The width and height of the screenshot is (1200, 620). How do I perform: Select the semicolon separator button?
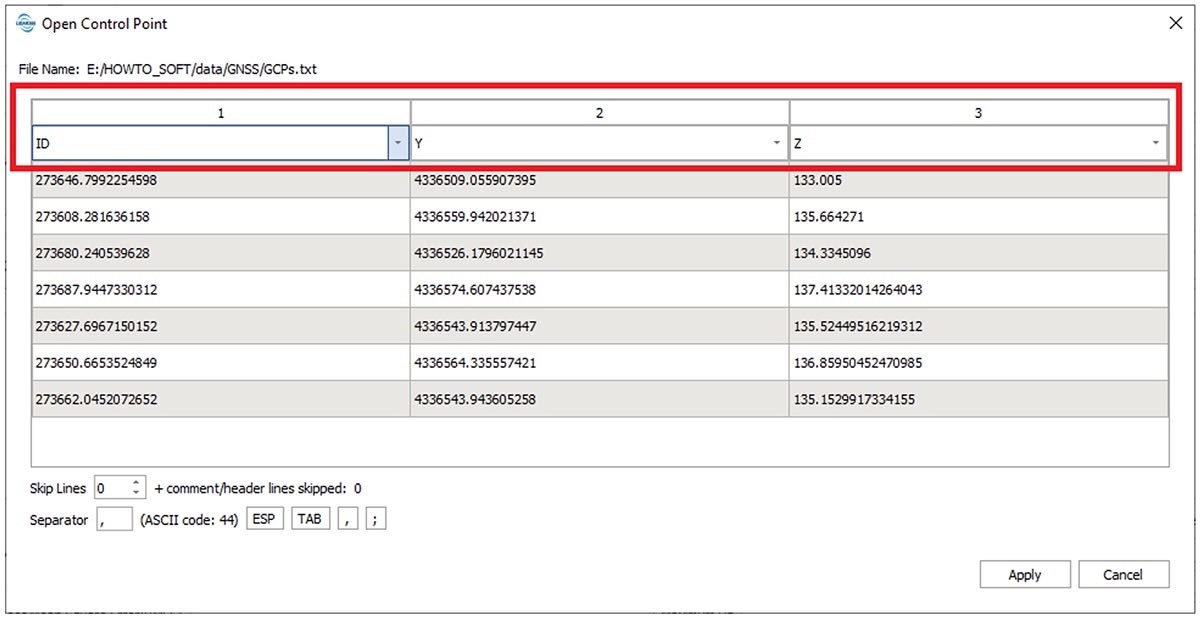coord(375,520)
